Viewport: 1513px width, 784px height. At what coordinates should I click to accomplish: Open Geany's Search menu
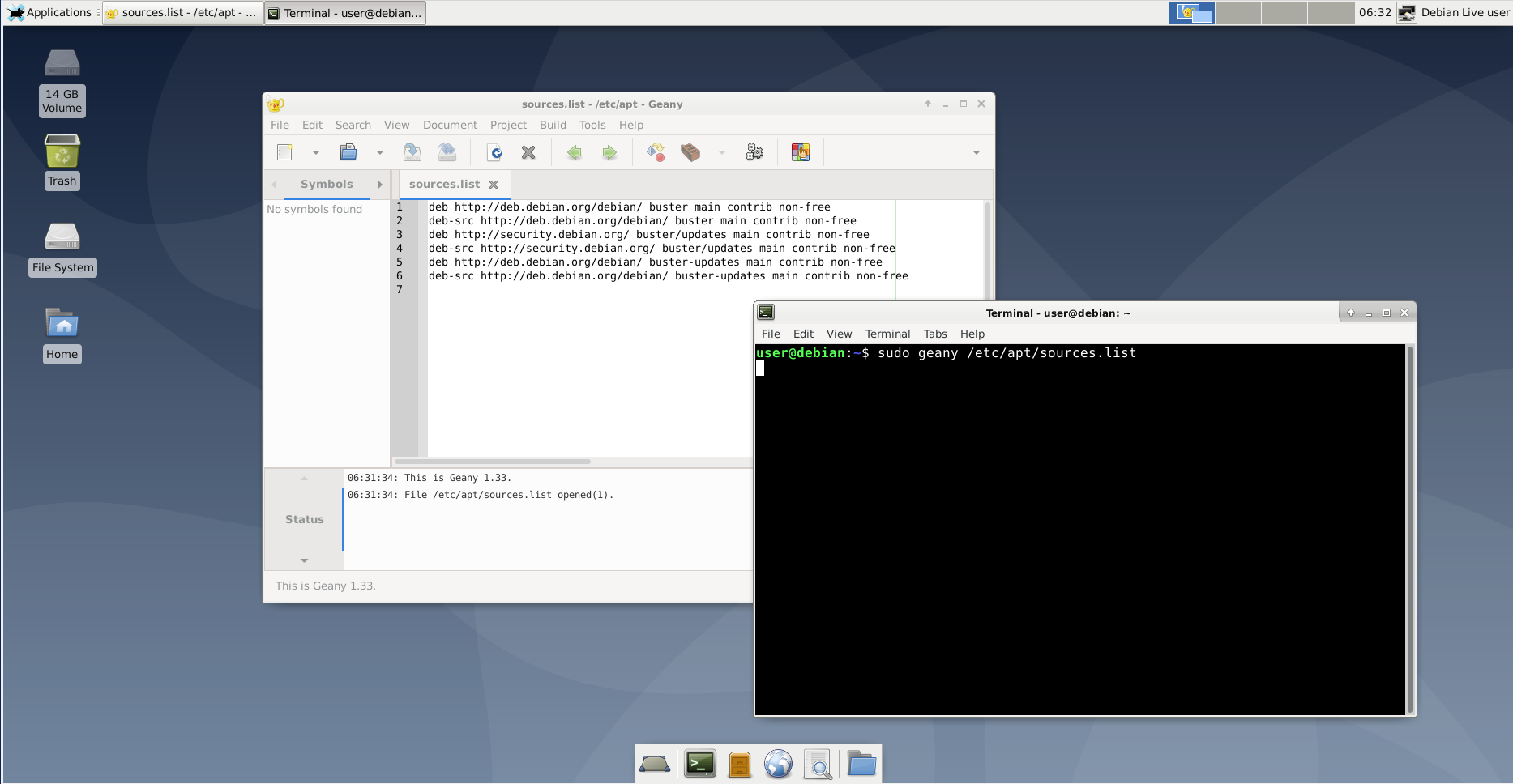[x=353, y=125]
